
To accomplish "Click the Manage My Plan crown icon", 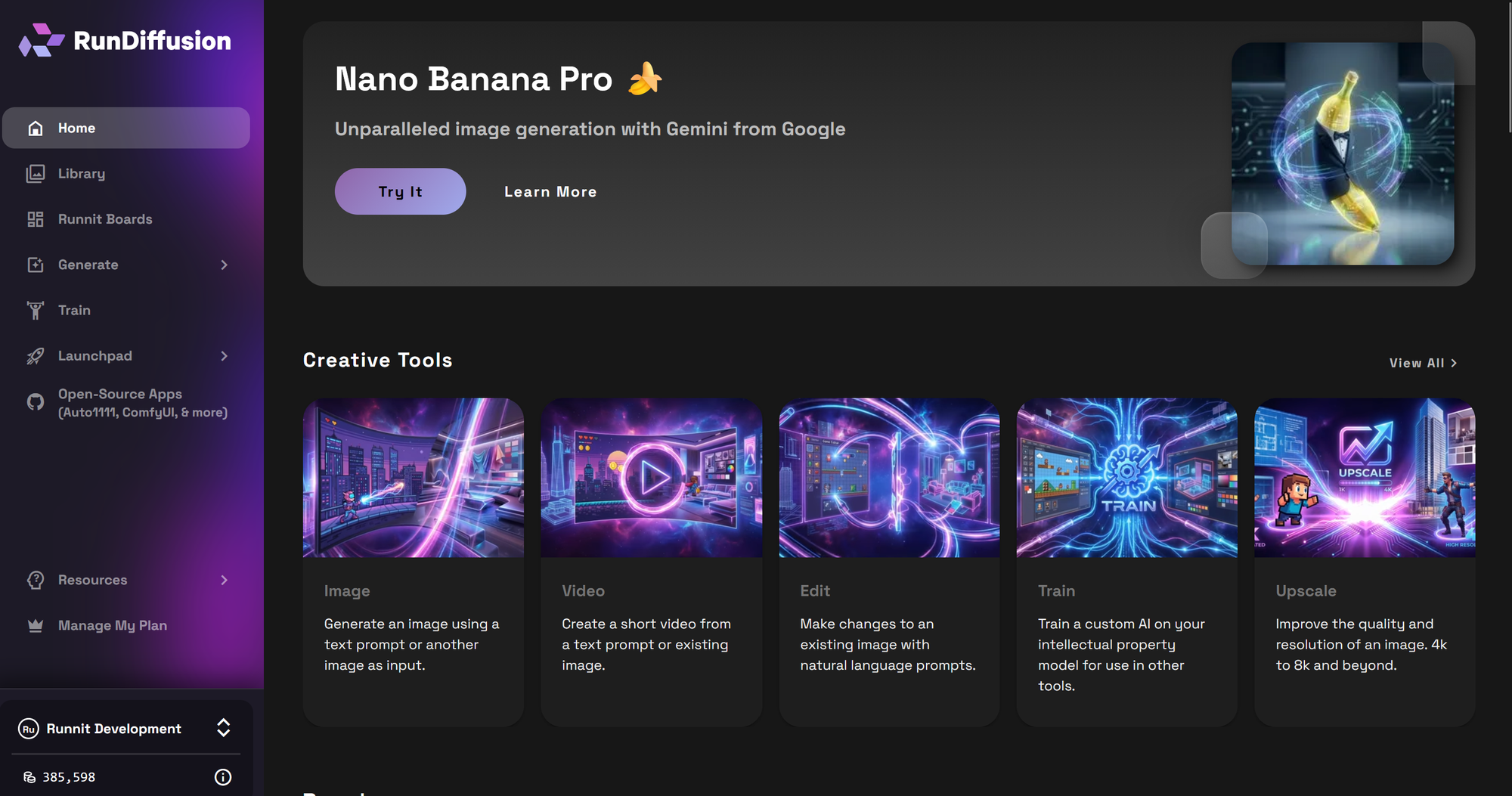I will click(x=36, y=626).
